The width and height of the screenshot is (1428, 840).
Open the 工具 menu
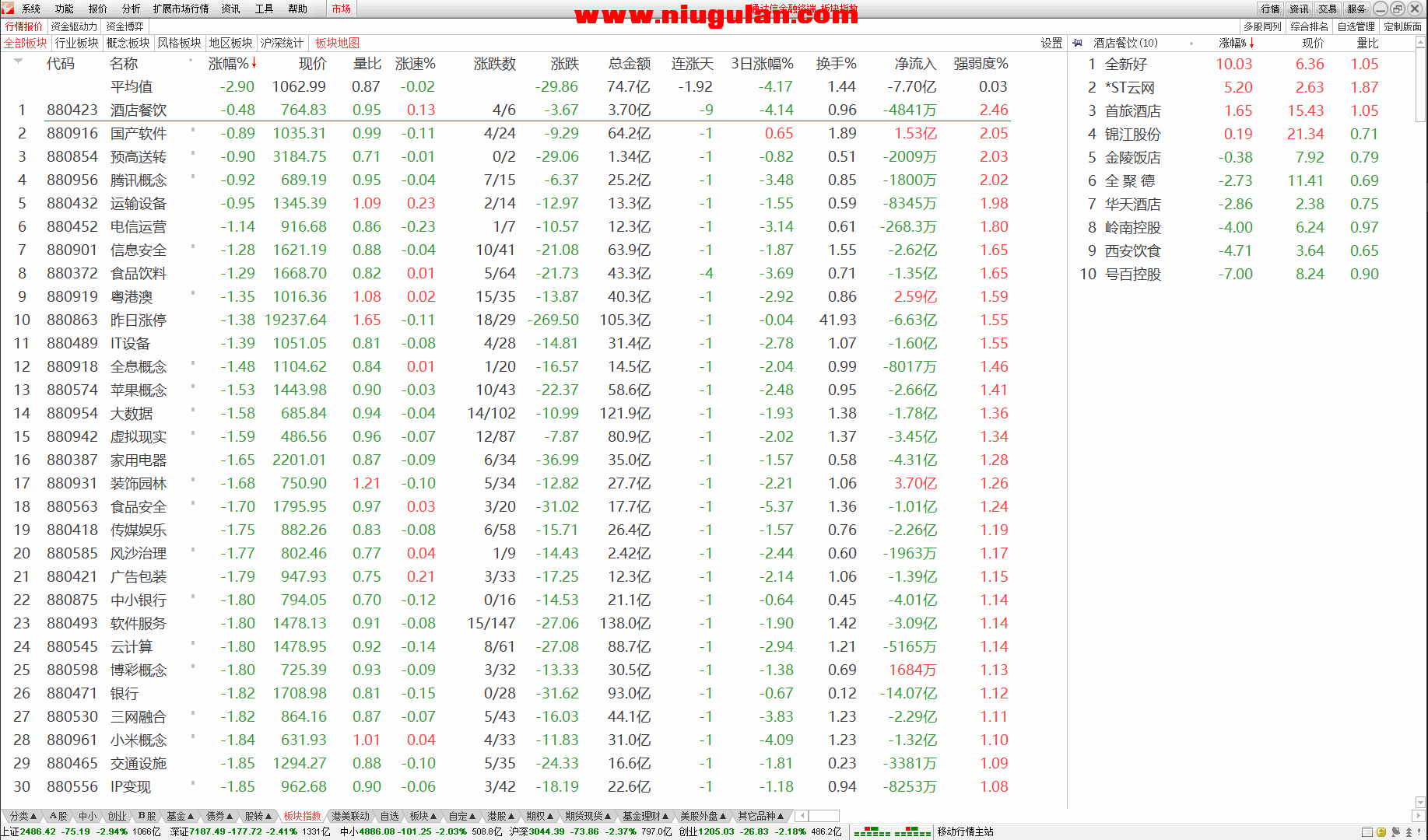point(265,9)
